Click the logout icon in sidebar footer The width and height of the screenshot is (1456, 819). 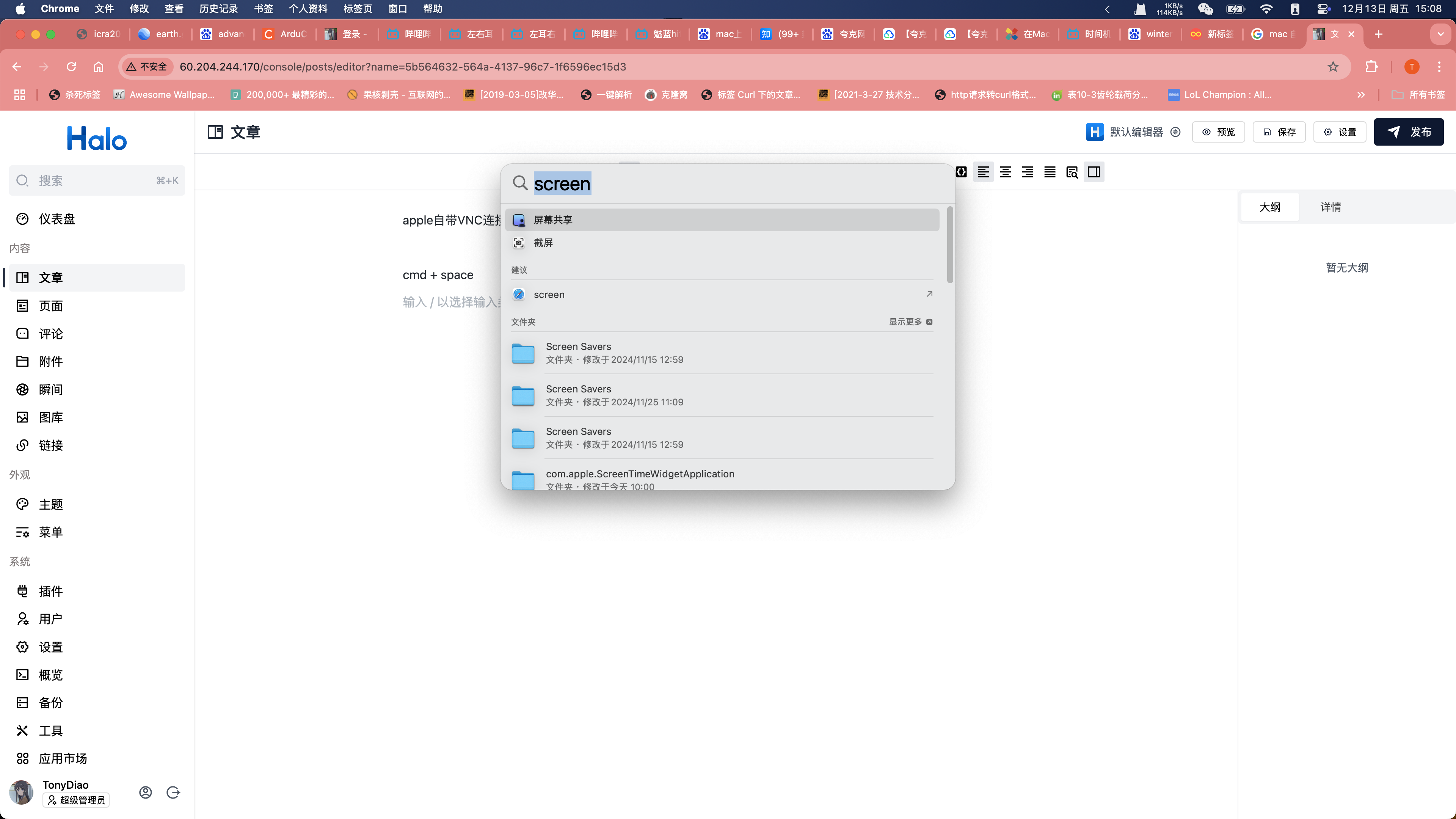[174, 792]
